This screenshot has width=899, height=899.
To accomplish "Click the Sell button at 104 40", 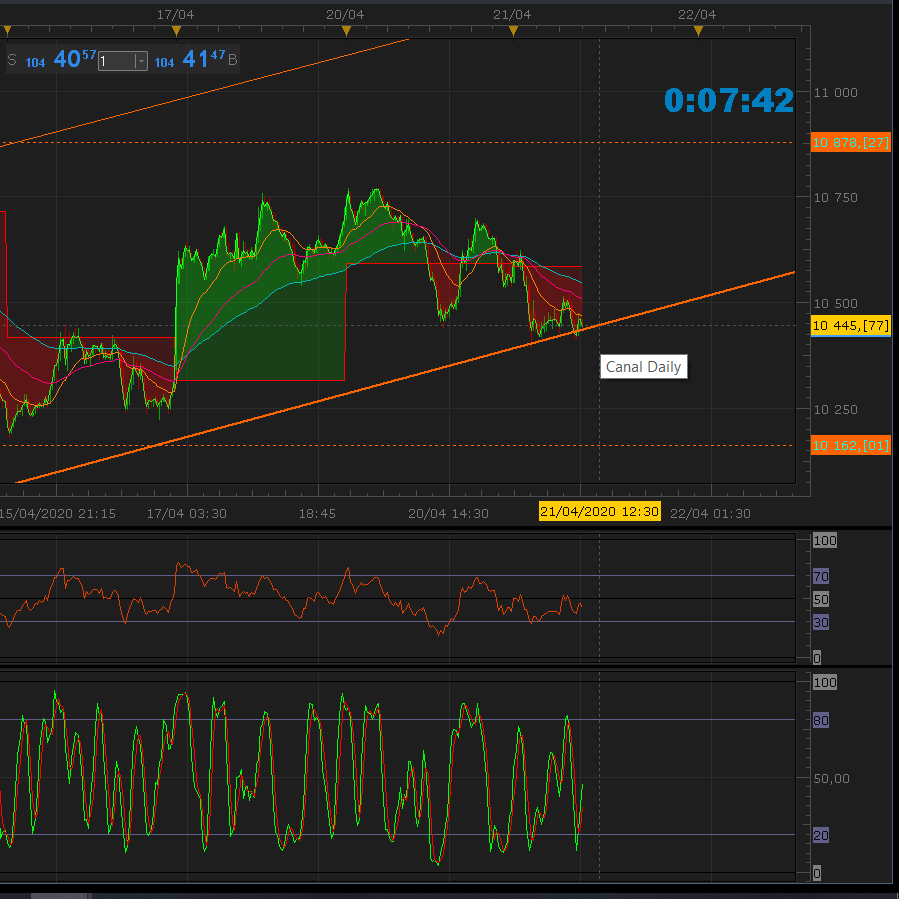I will tap(52, 60).
